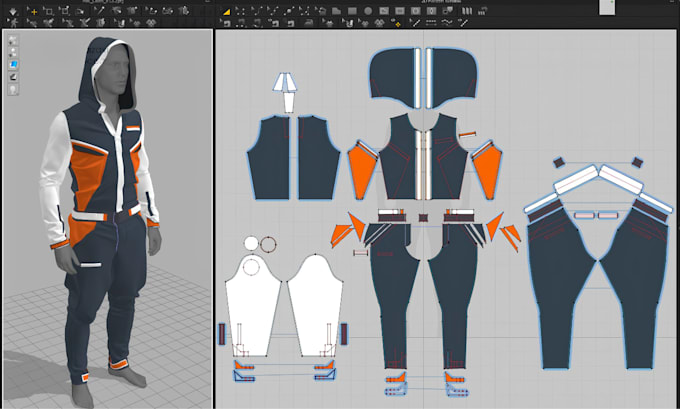680x409 pixels.
Task: Select the orange left side panel pattern
Action: (362, 171)
